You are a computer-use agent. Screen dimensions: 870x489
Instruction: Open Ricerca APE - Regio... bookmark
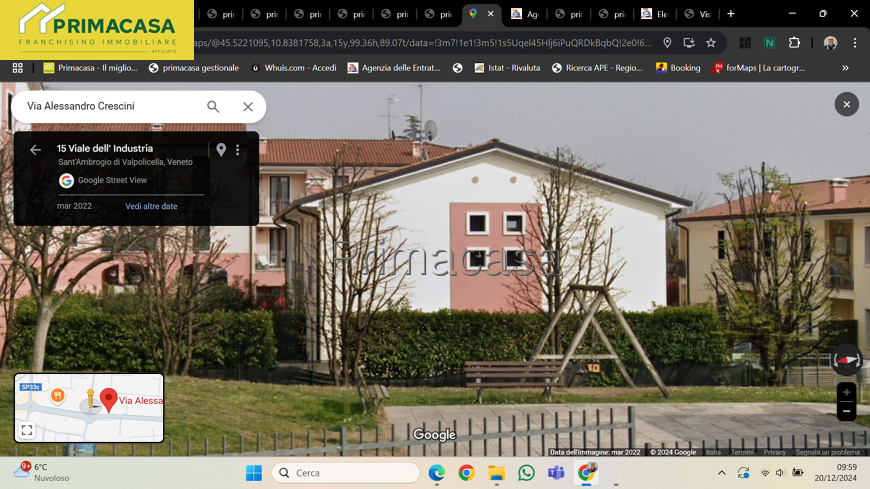tap(597, 68)
